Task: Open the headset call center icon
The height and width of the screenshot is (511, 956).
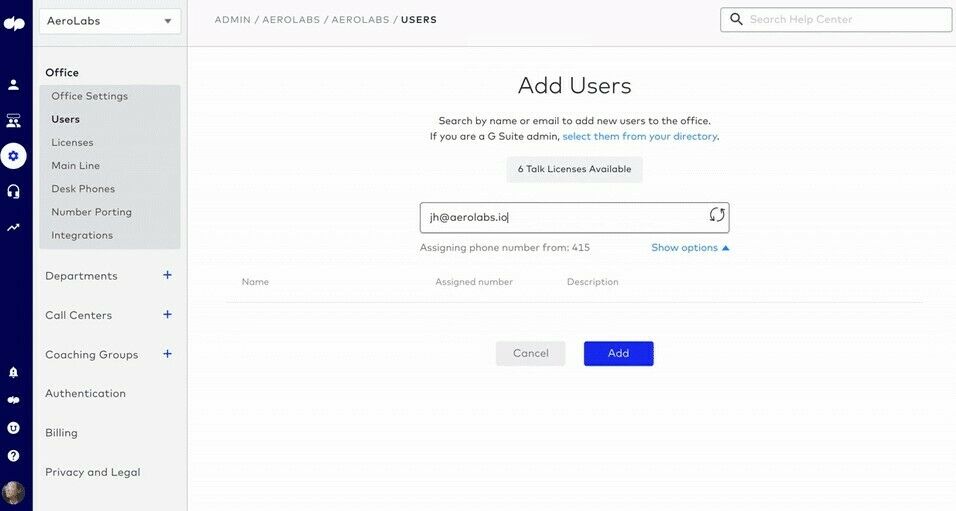Action: (x=13, y=191)
